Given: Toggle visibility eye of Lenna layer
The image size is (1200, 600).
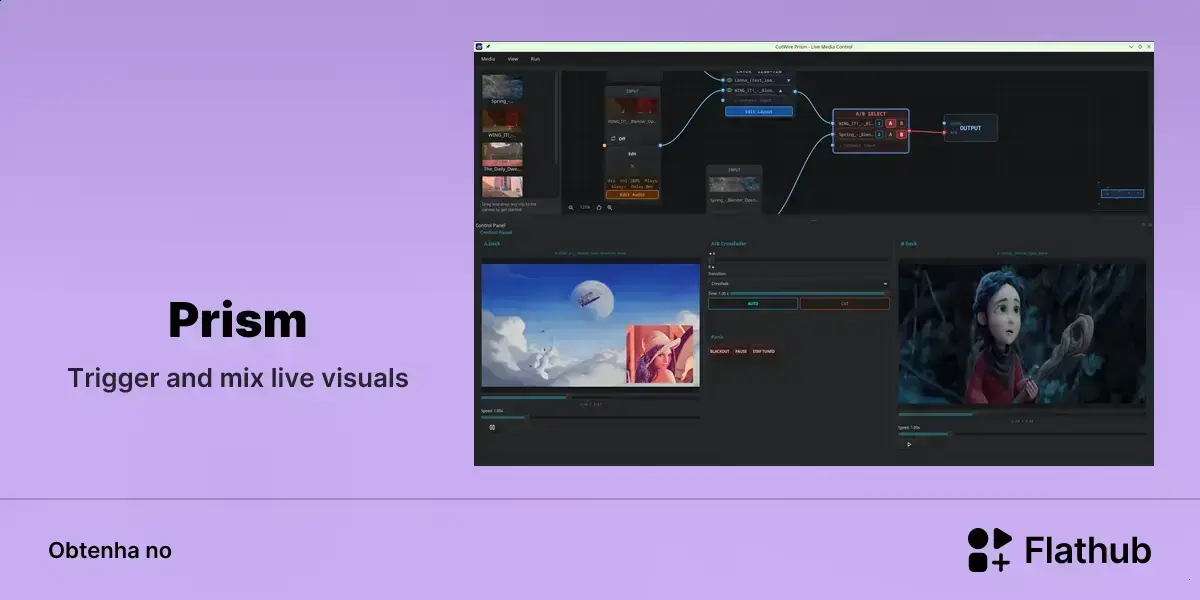Looking at the screenshot, I should 729,80.
